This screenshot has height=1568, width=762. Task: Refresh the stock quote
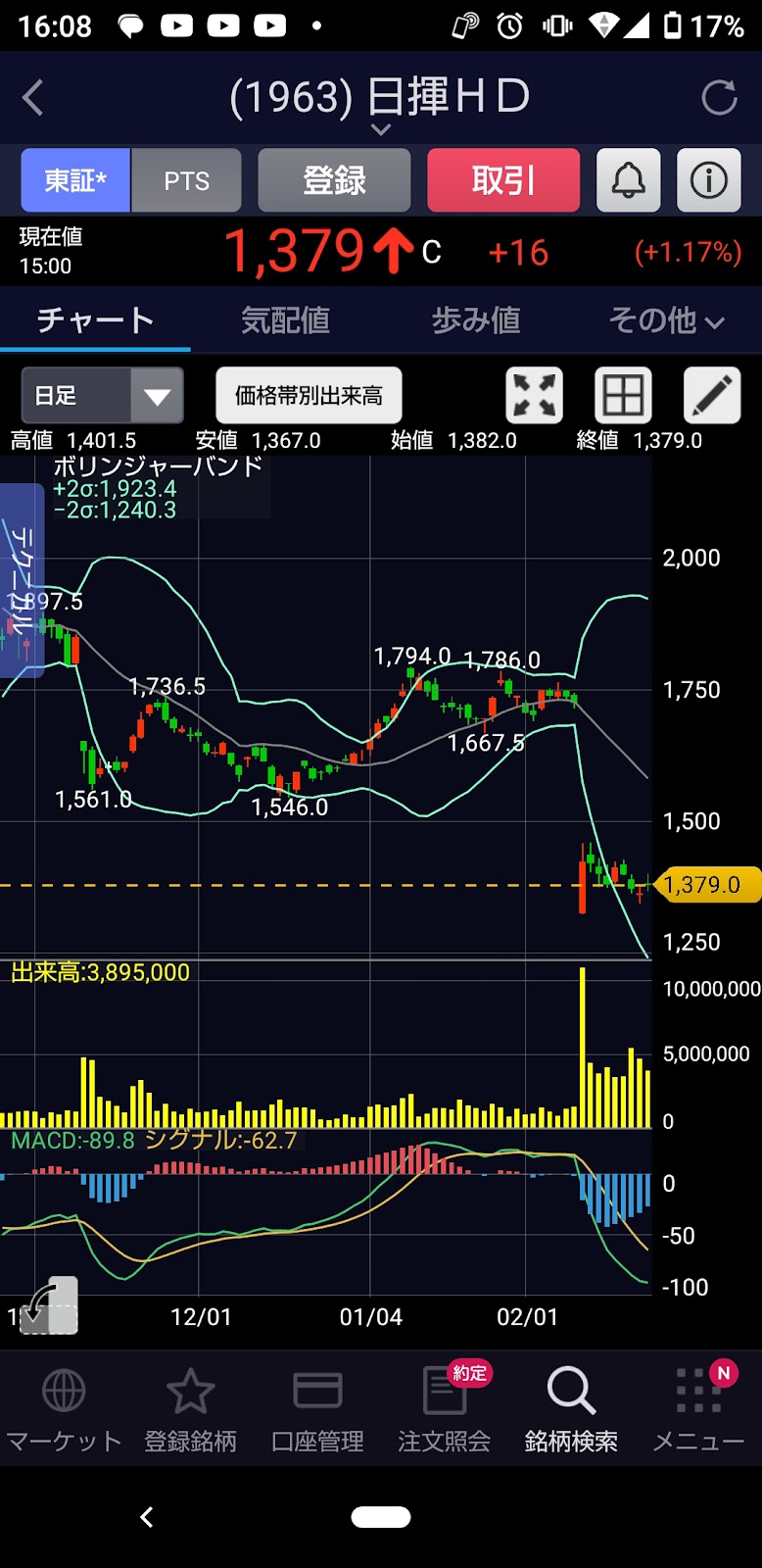click(720, 98)
